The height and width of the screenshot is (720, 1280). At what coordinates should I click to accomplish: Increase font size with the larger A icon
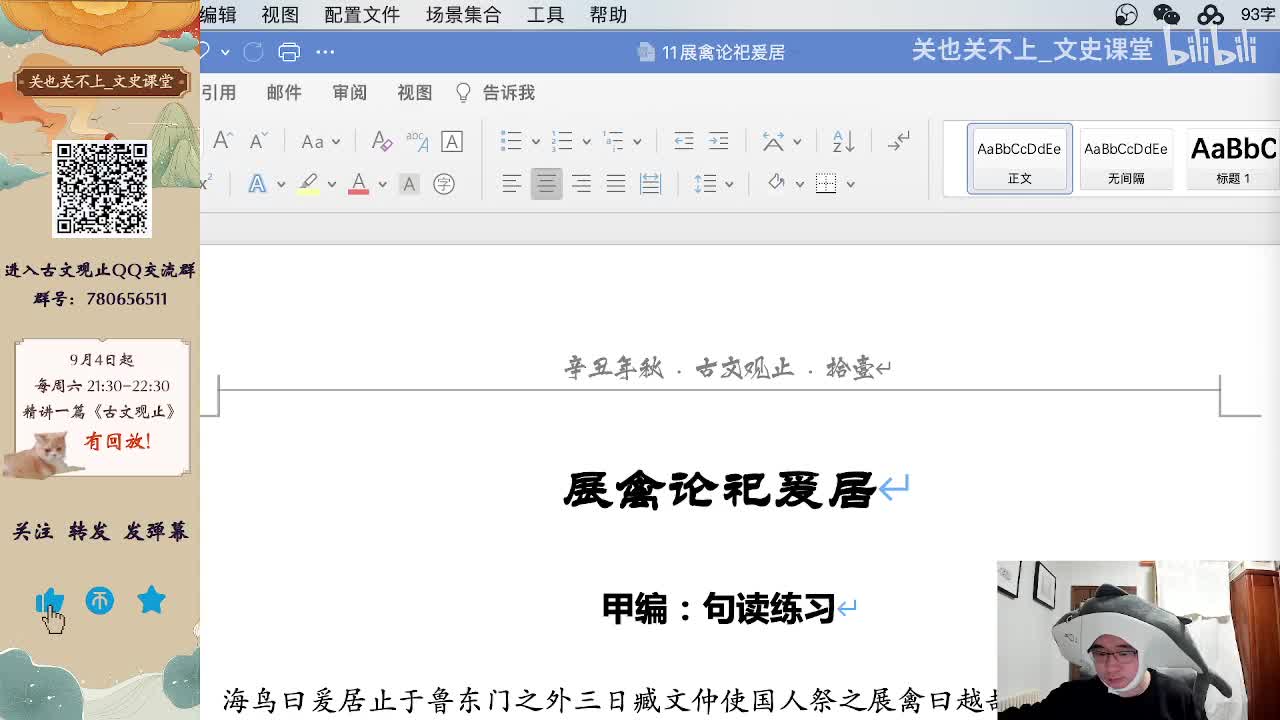pos(223,141)
